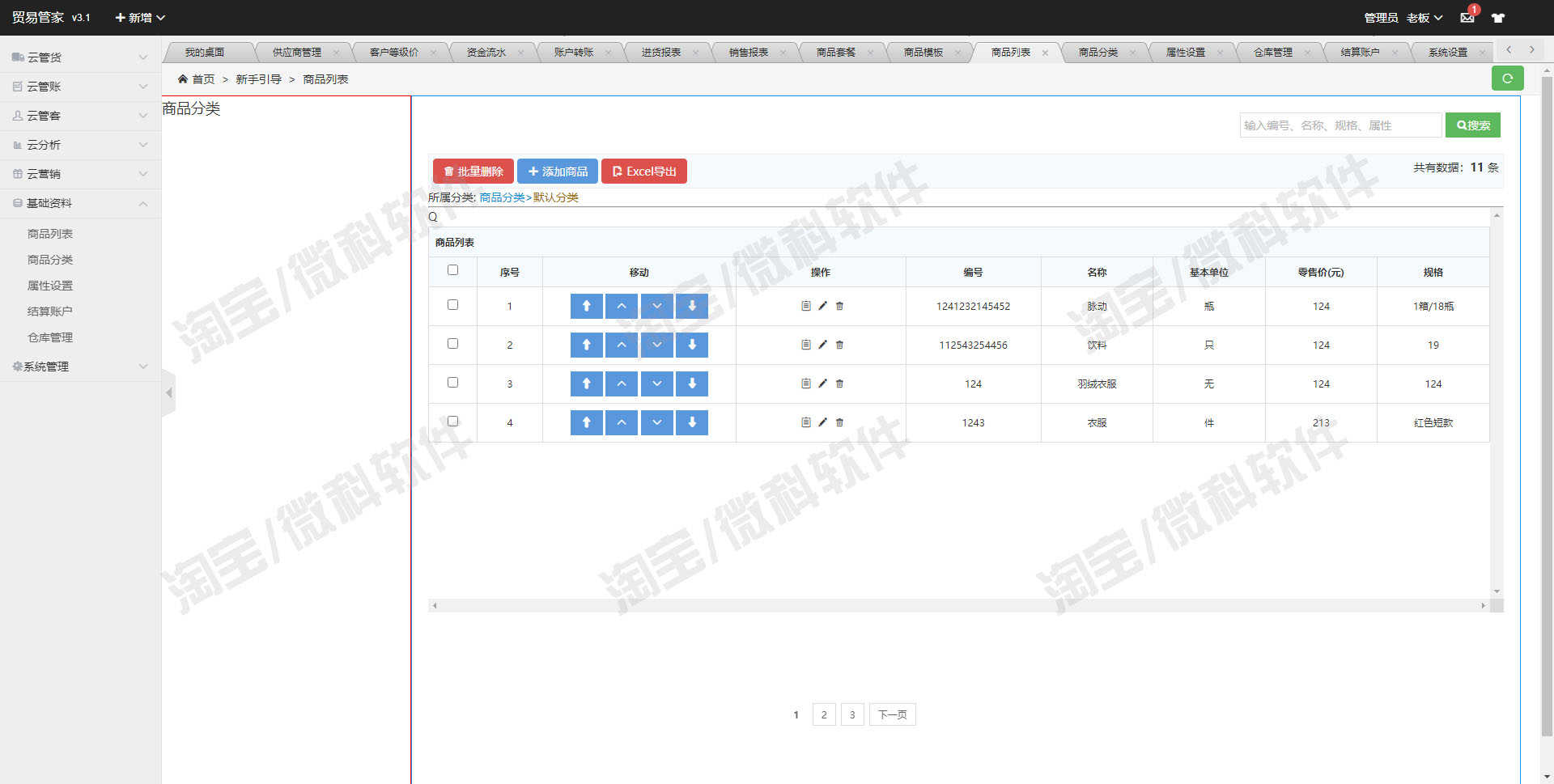Click the 批量删除 button
Screen dimensions: 1554x784
point(473,172)
